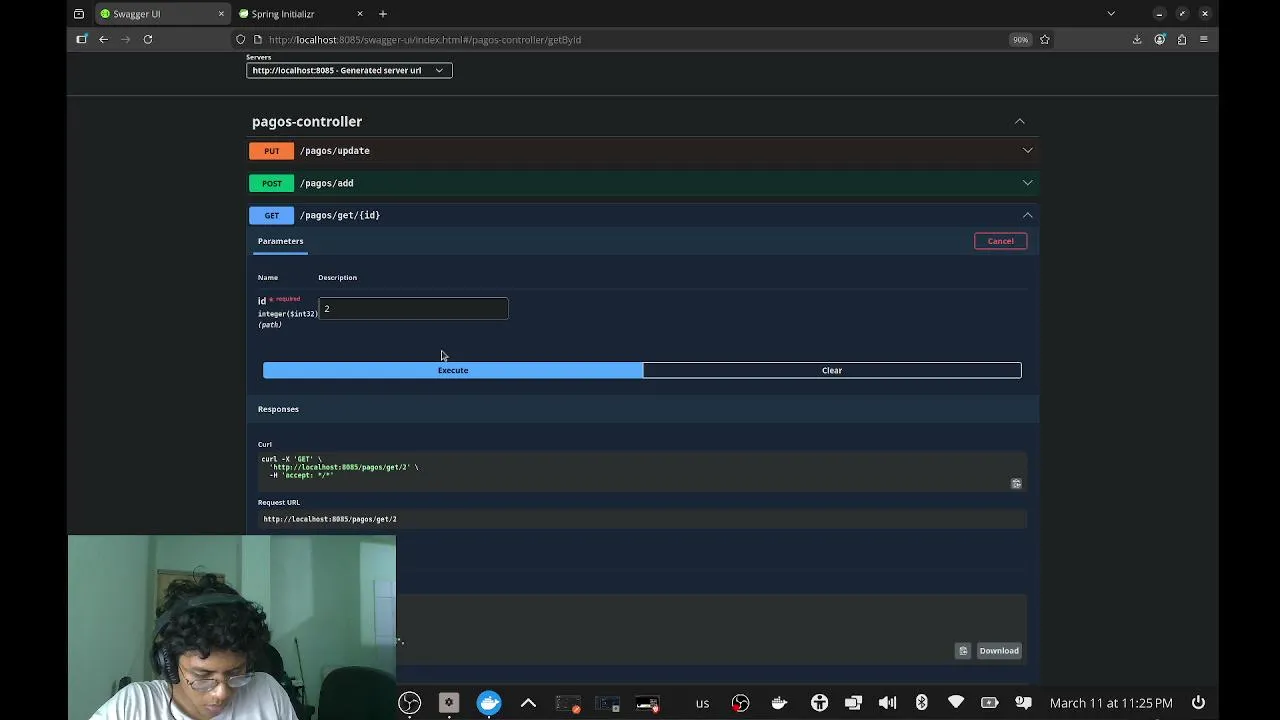Click the OBS recording tray icon
The height and width of the screenshot is (720, 1280).
pyautogui.click(x=741, y=703)
